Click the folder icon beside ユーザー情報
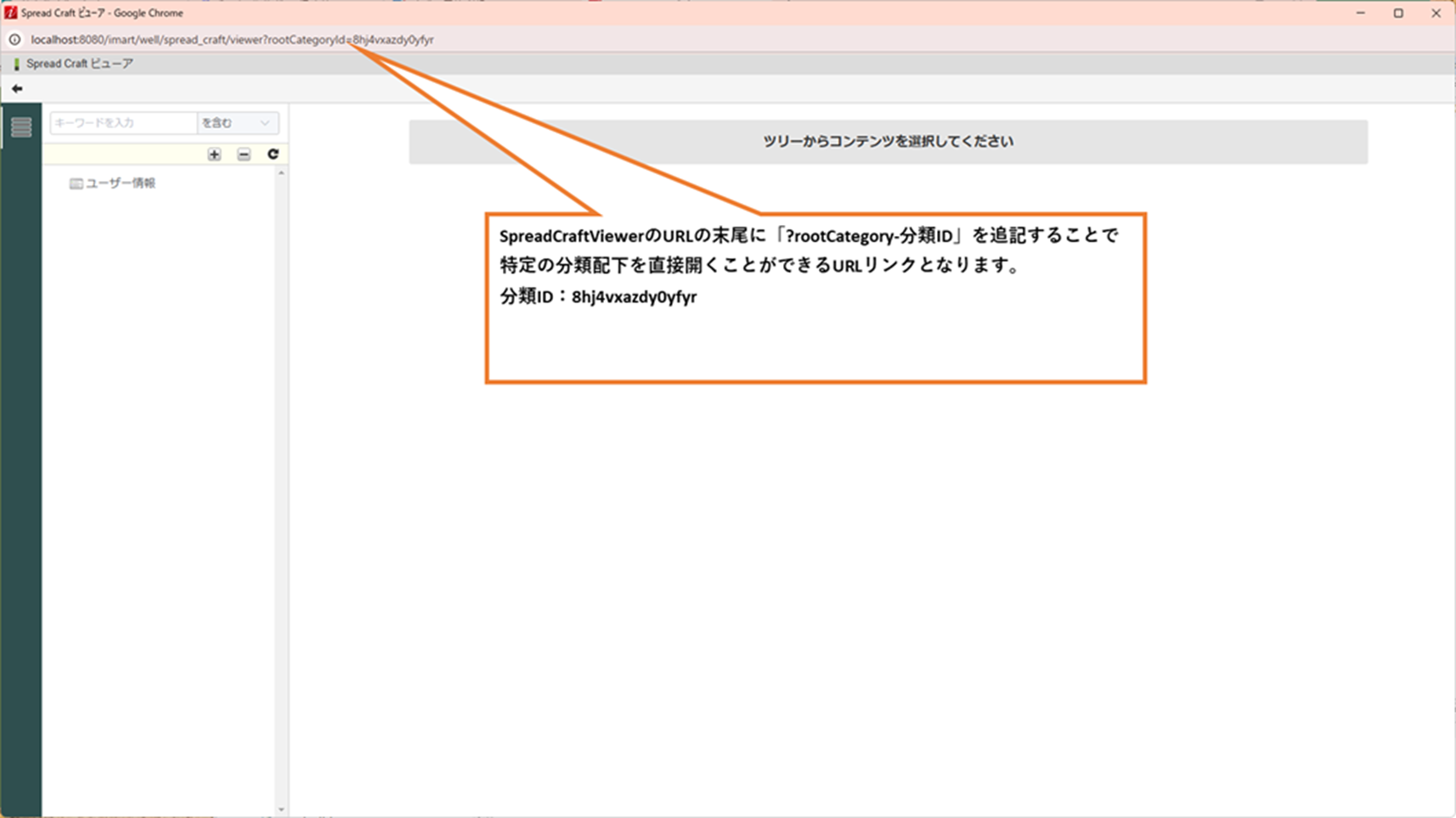1456x818 pixels. pyautogui.click(x=76, y=183)
